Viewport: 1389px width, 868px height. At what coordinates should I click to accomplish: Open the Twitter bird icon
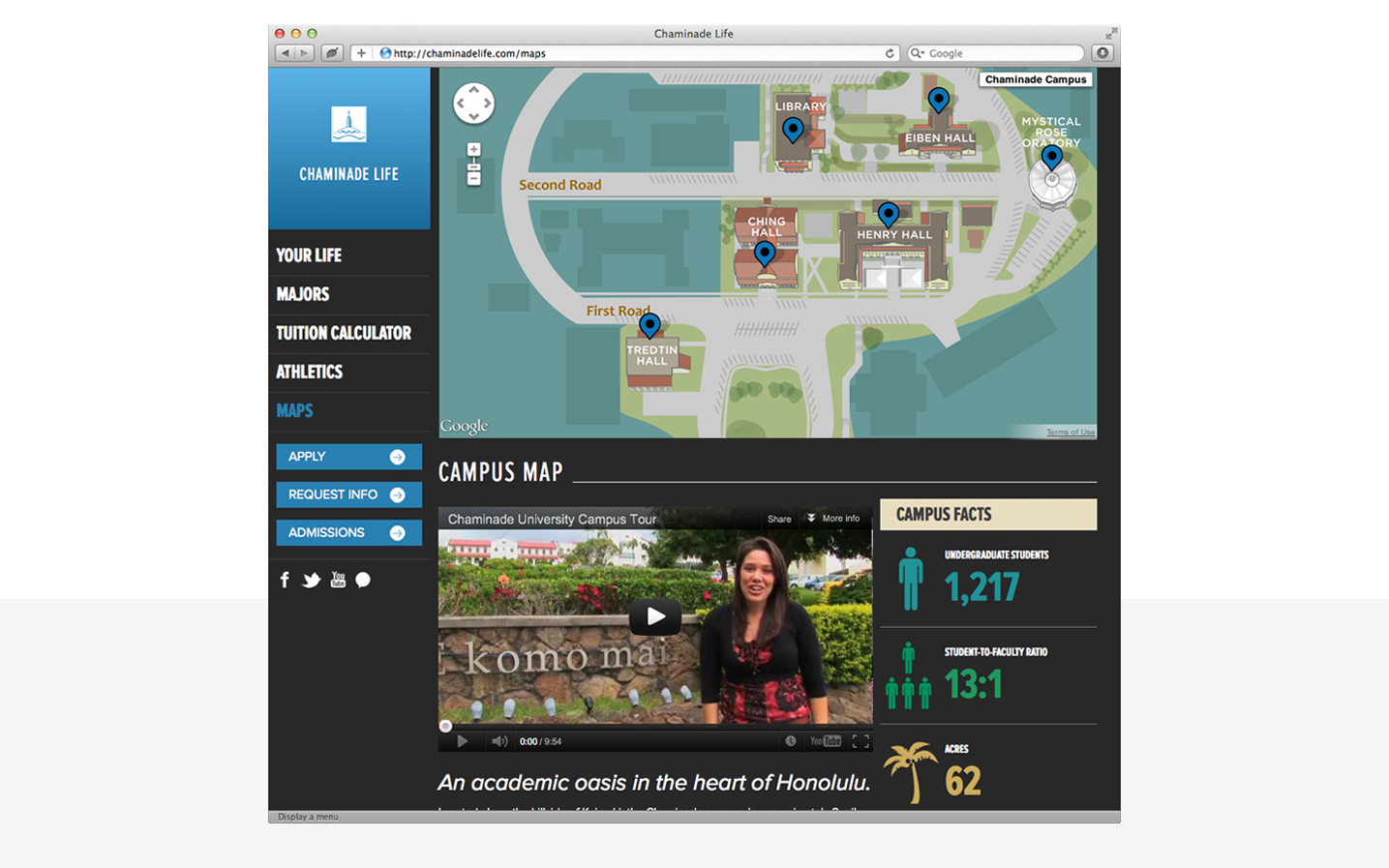click(311, 581)
